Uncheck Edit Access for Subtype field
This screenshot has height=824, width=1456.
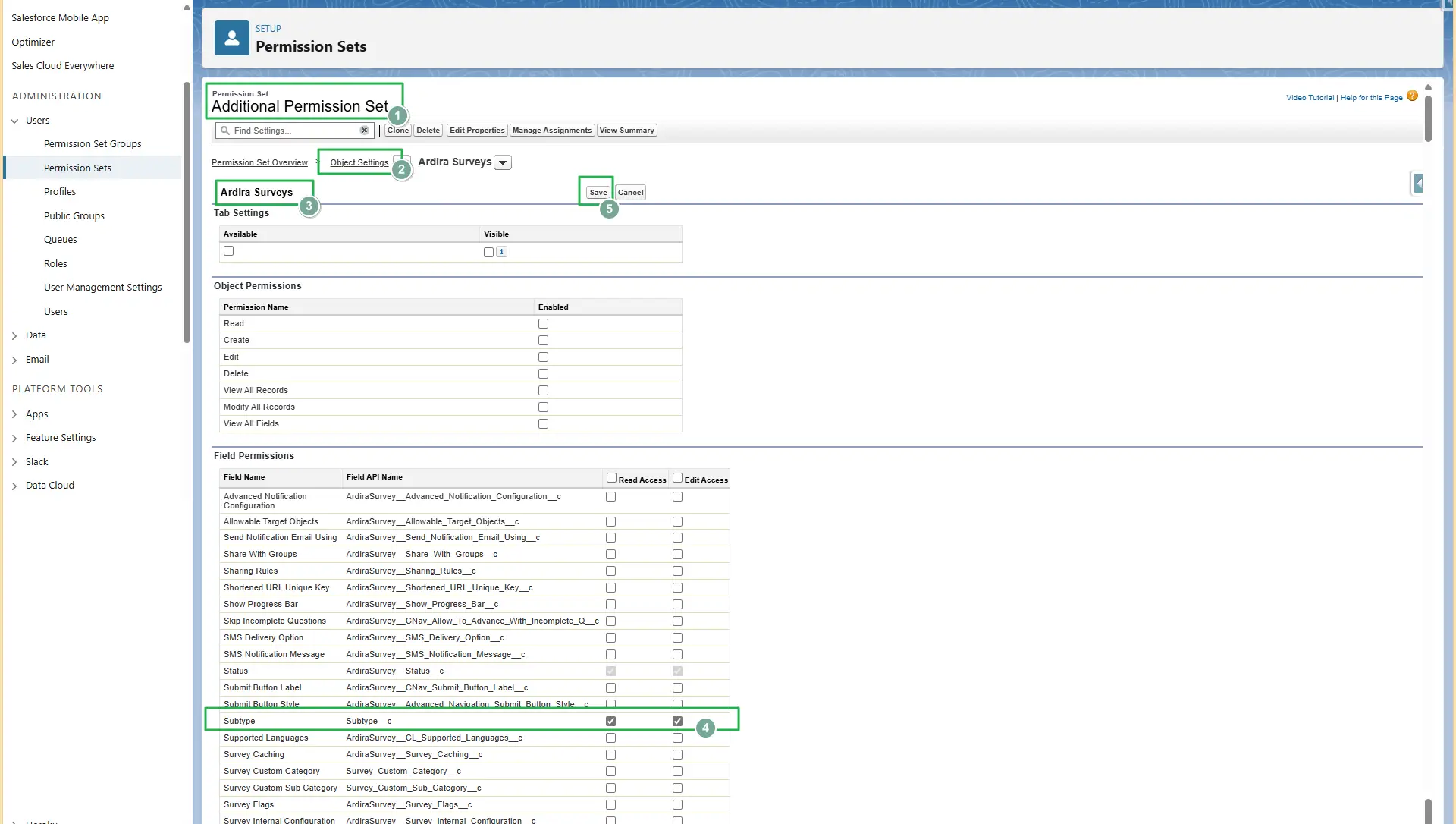coord(677,722)
